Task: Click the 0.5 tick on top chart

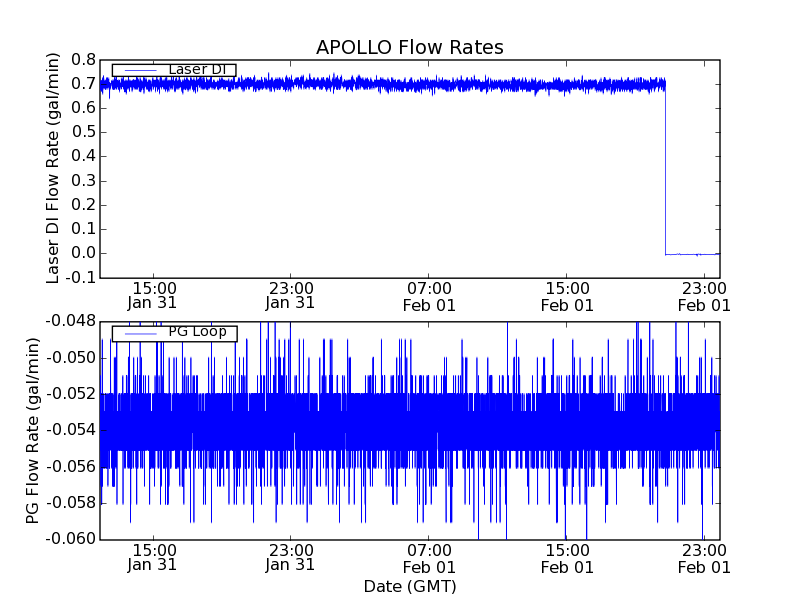Action: pyautogui.click(x=83, y=132)
